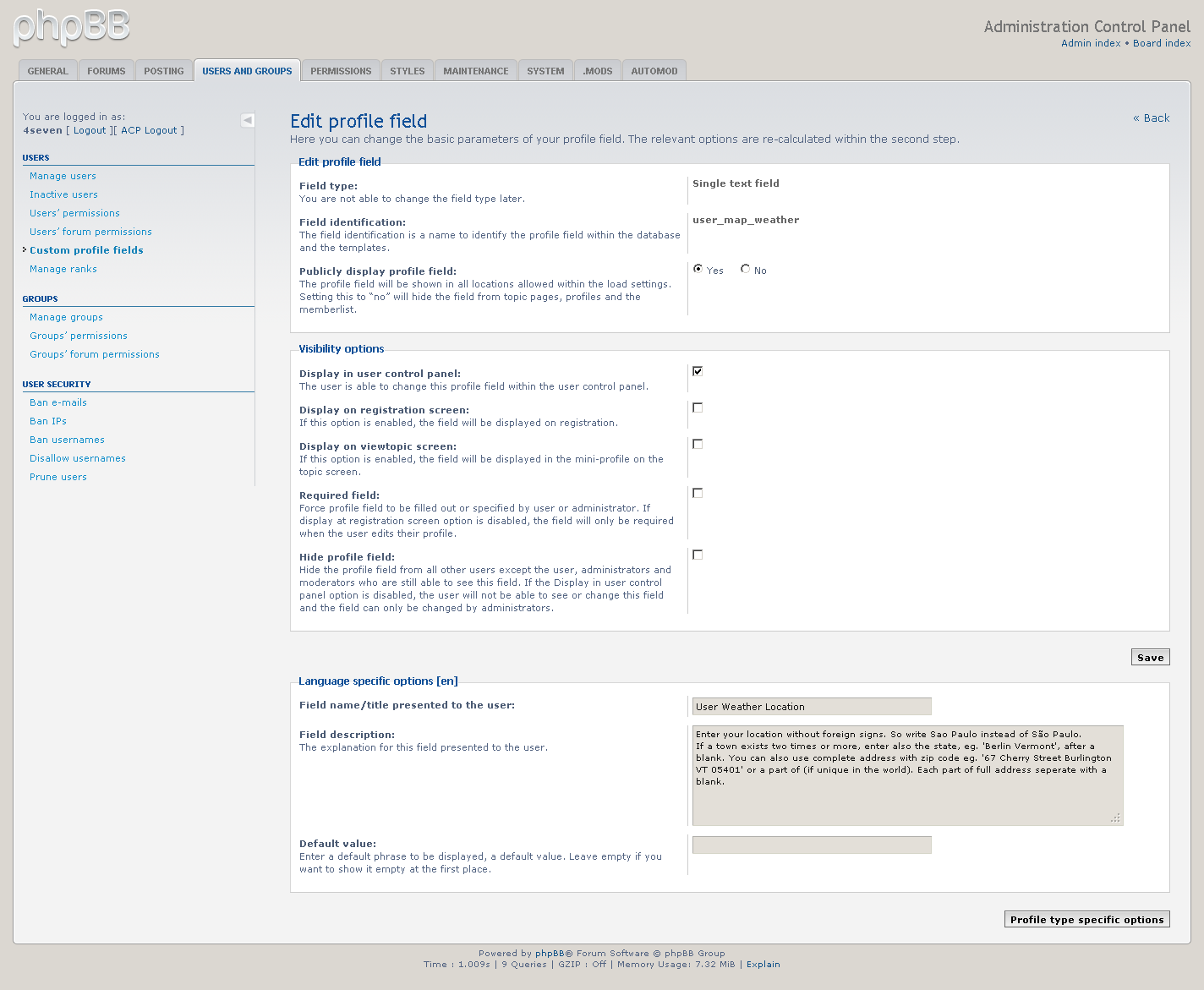Select No for publicly display profile field
Viewport: 1204px width, 990px height.
[745, 269]
